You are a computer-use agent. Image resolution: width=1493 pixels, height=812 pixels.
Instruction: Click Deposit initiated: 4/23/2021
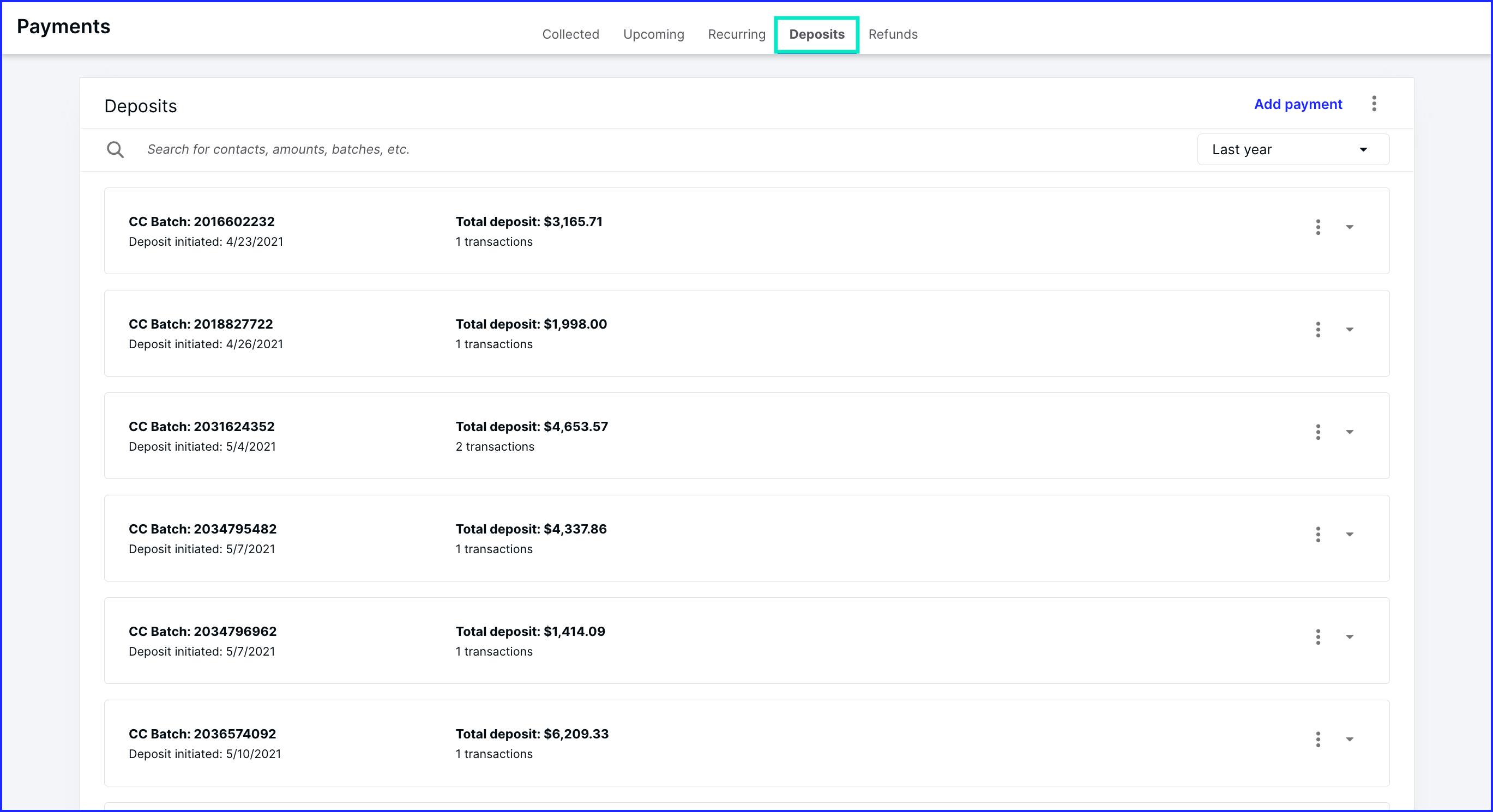click(x=206, y=242)
